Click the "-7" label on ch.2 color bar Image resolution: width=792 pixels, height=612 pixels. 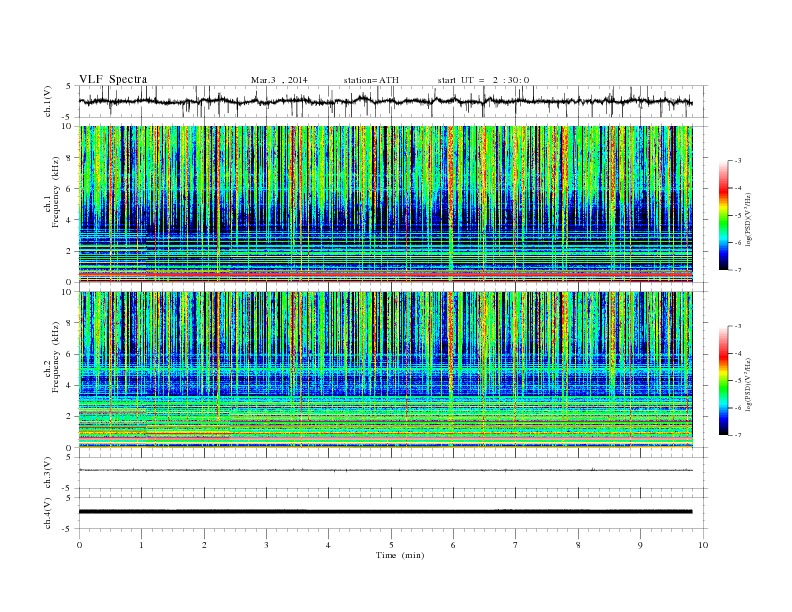coord(738,435)
